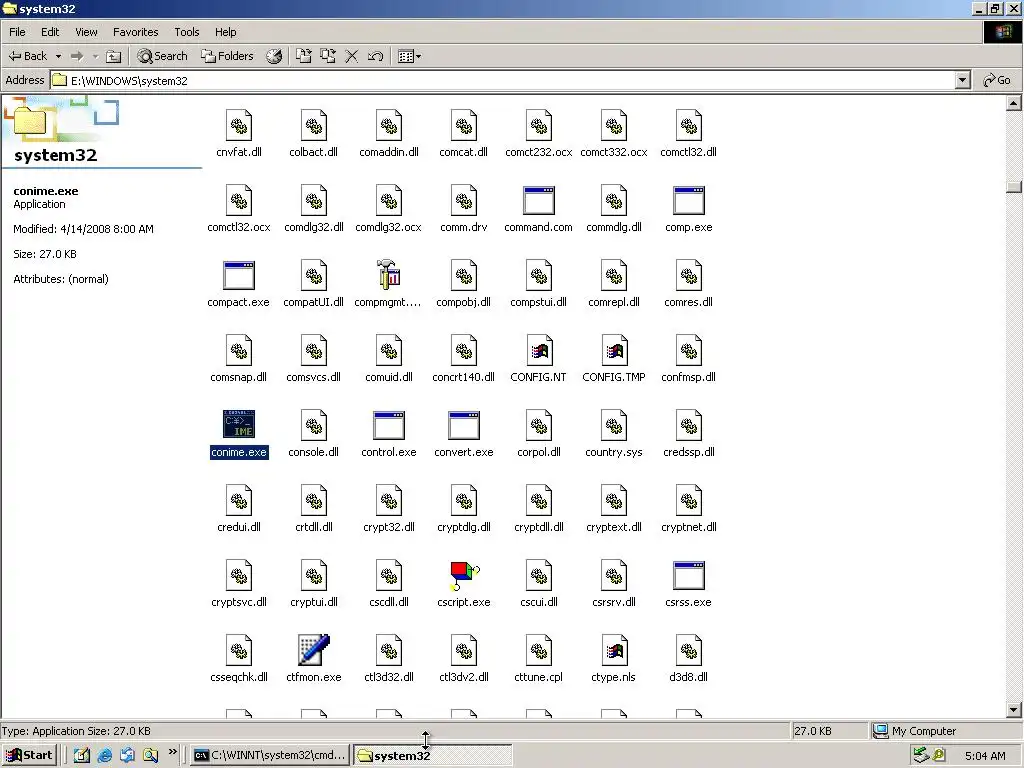Select the compact.exe file icon
This screenshot has height=768, width=1024.
pyautogui.click(x=238, y=276)
